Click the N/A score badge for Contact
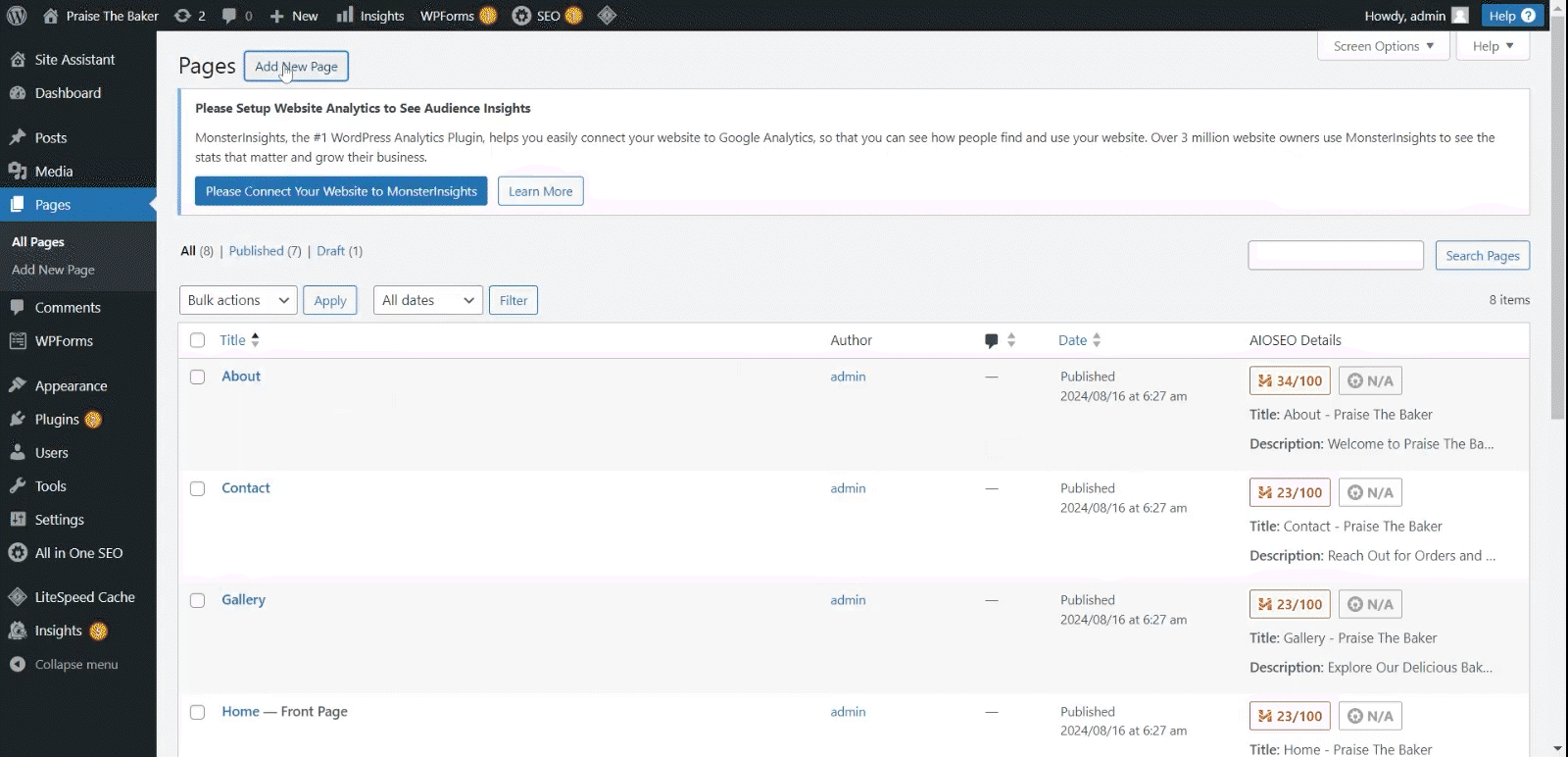The width and height of the screenshot is (1568, 757). pyautogui.click(x=1370, y=492)
